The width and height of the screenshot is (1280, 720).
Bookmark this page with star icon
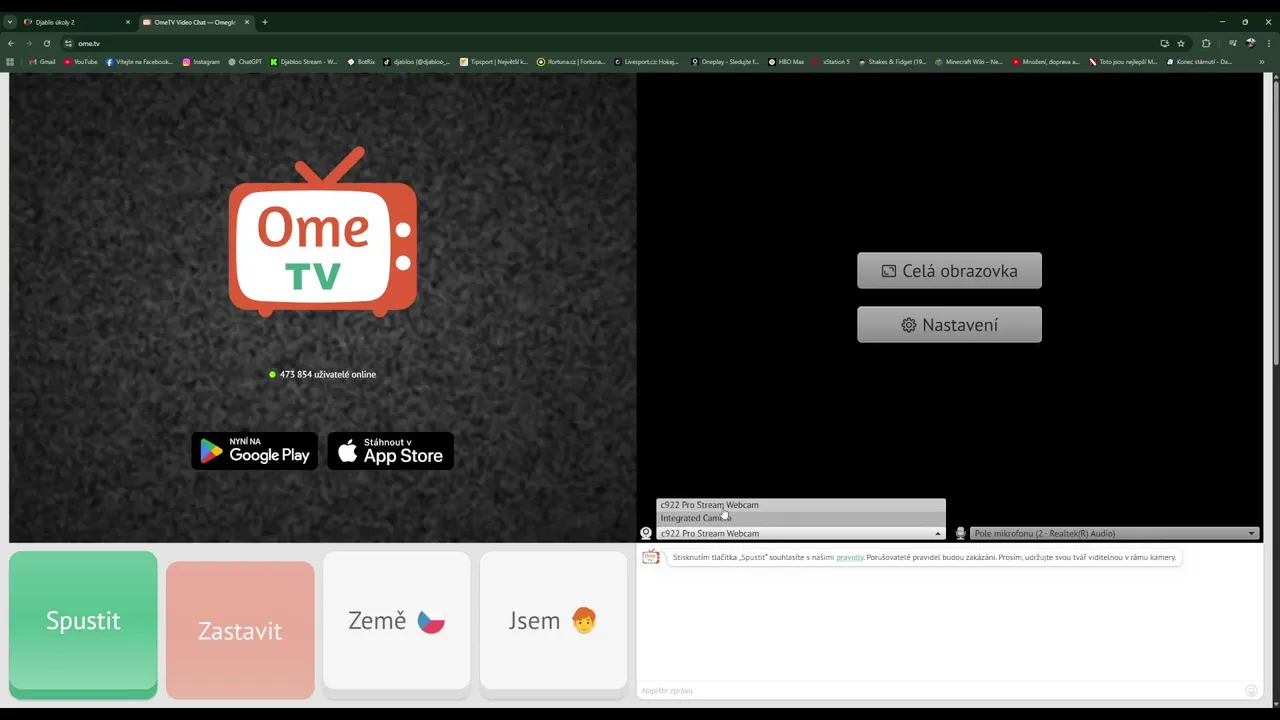(1181, 43)
